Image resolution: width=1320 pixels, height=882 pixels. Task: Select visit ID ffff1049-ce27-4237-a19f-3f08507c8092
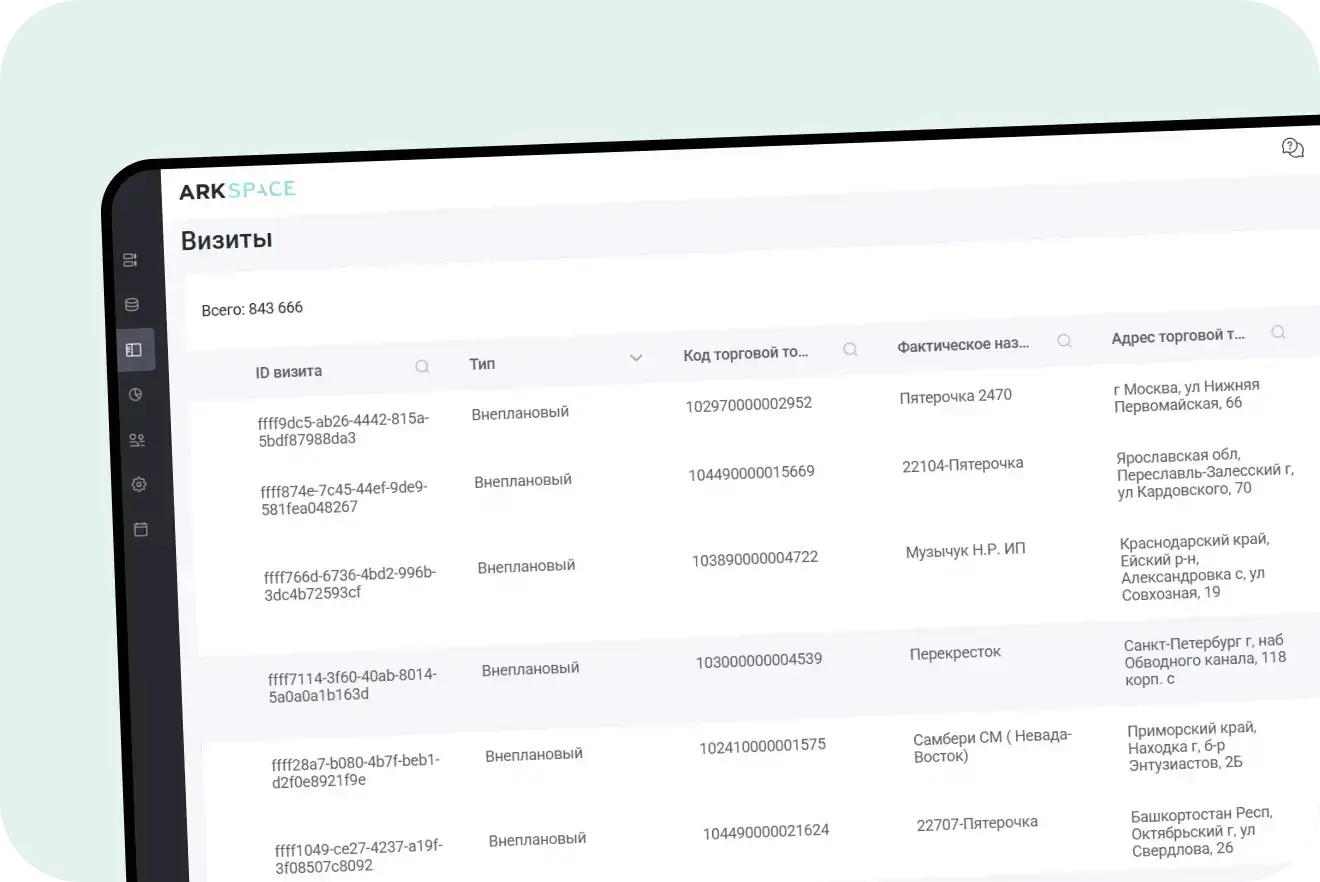point(359,856)
